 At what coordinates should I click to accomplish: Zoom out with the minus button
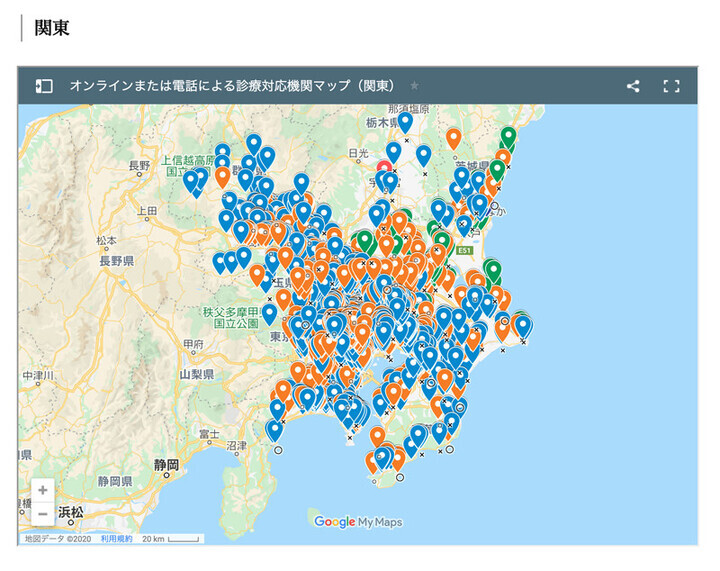[43, 513]
